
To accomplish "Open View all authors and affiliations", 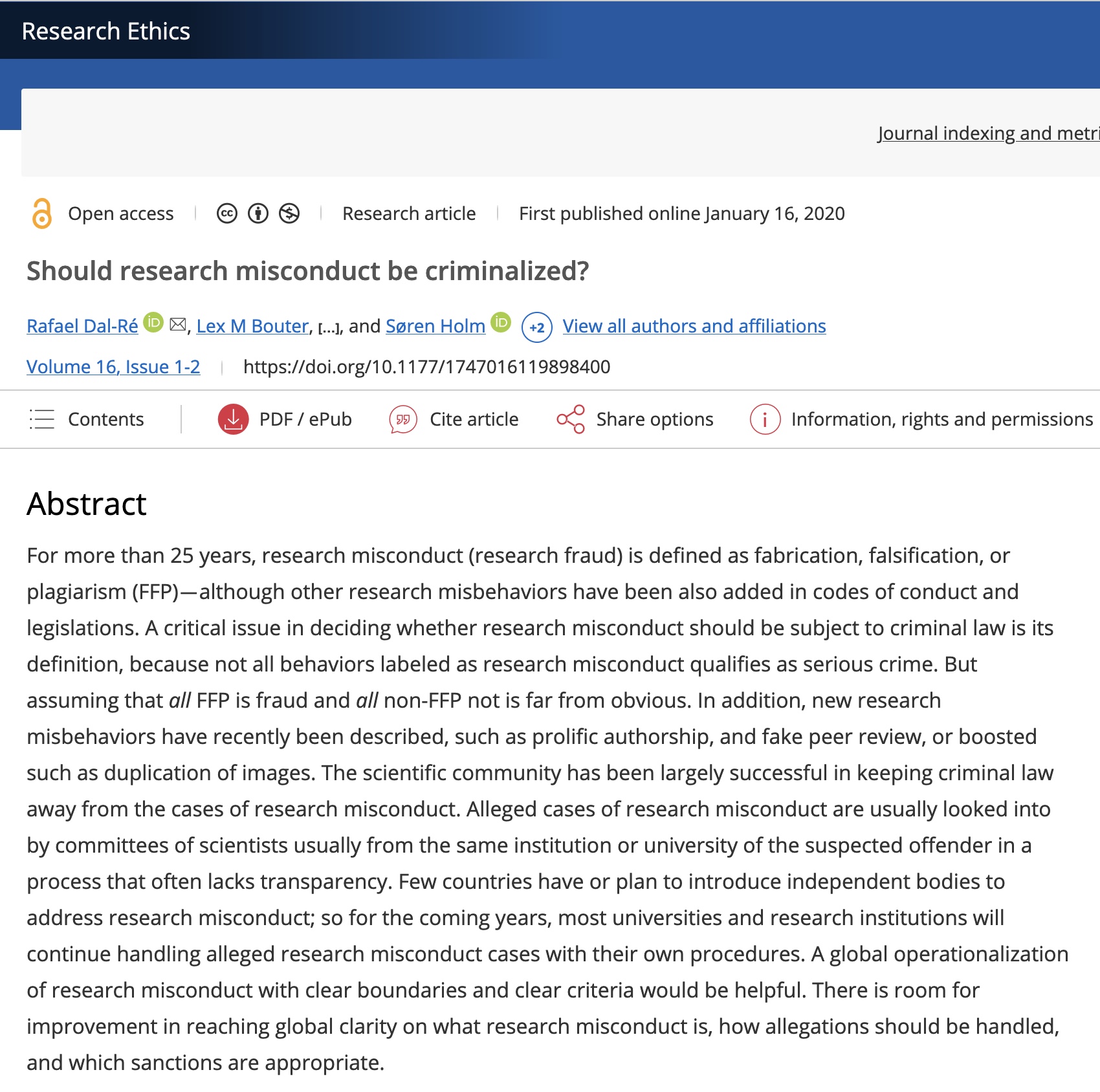I will point(694,326).
